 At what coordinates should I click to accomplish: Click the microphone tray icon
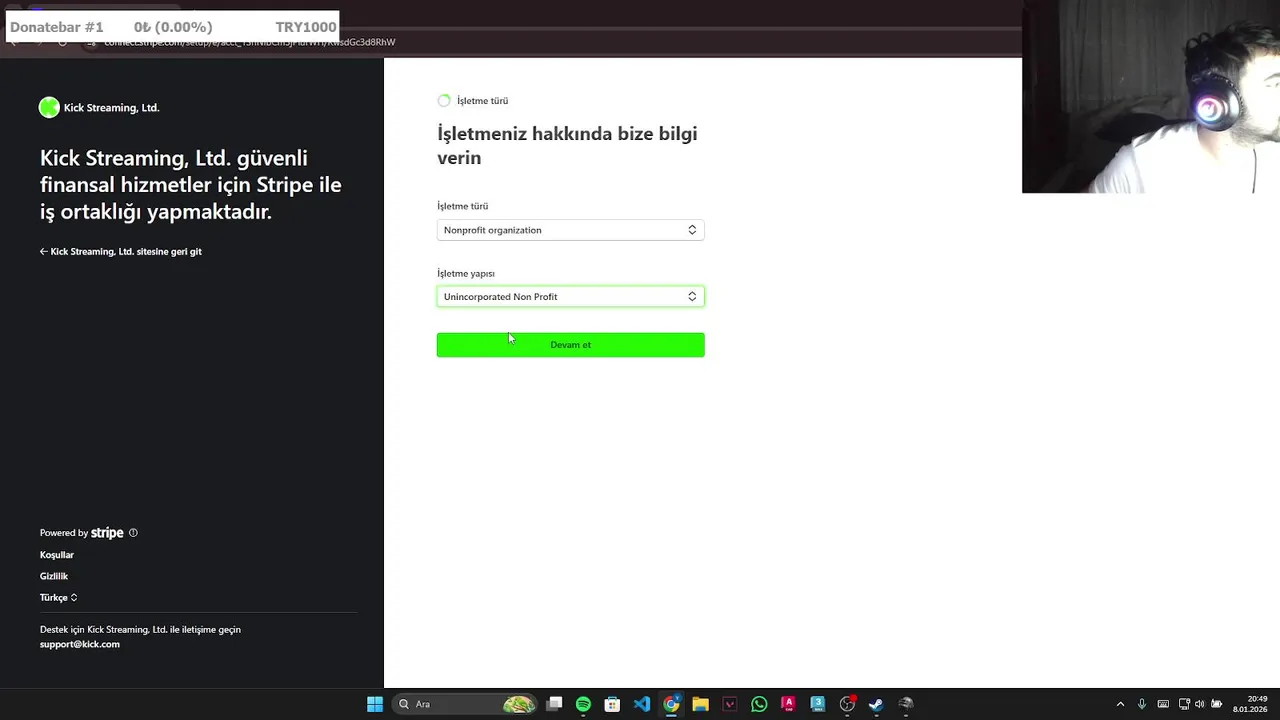pyautogui.click(x=1141, y=704)
